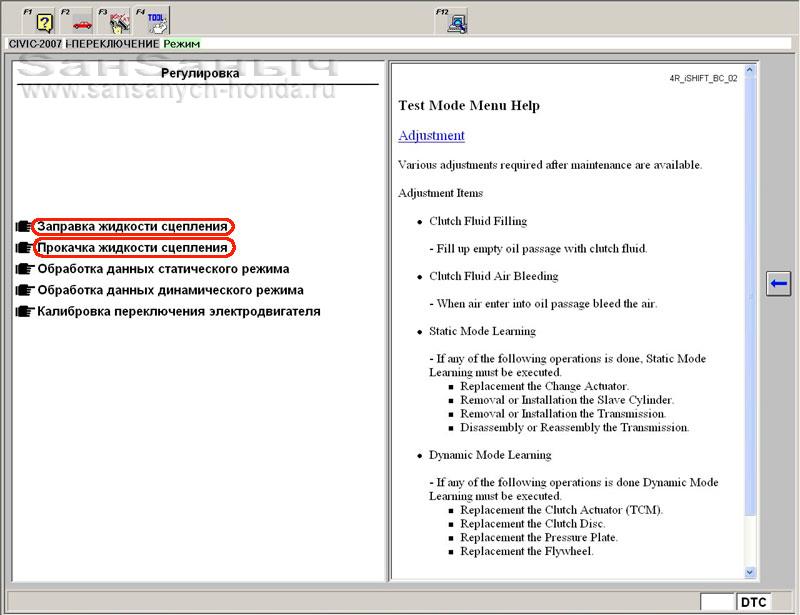Click the i-ПЕРЕКЛЮЧЕНИЕ text in breadcrumb bar
This screenshot has height=615, width=800.
tap(112, 44)
